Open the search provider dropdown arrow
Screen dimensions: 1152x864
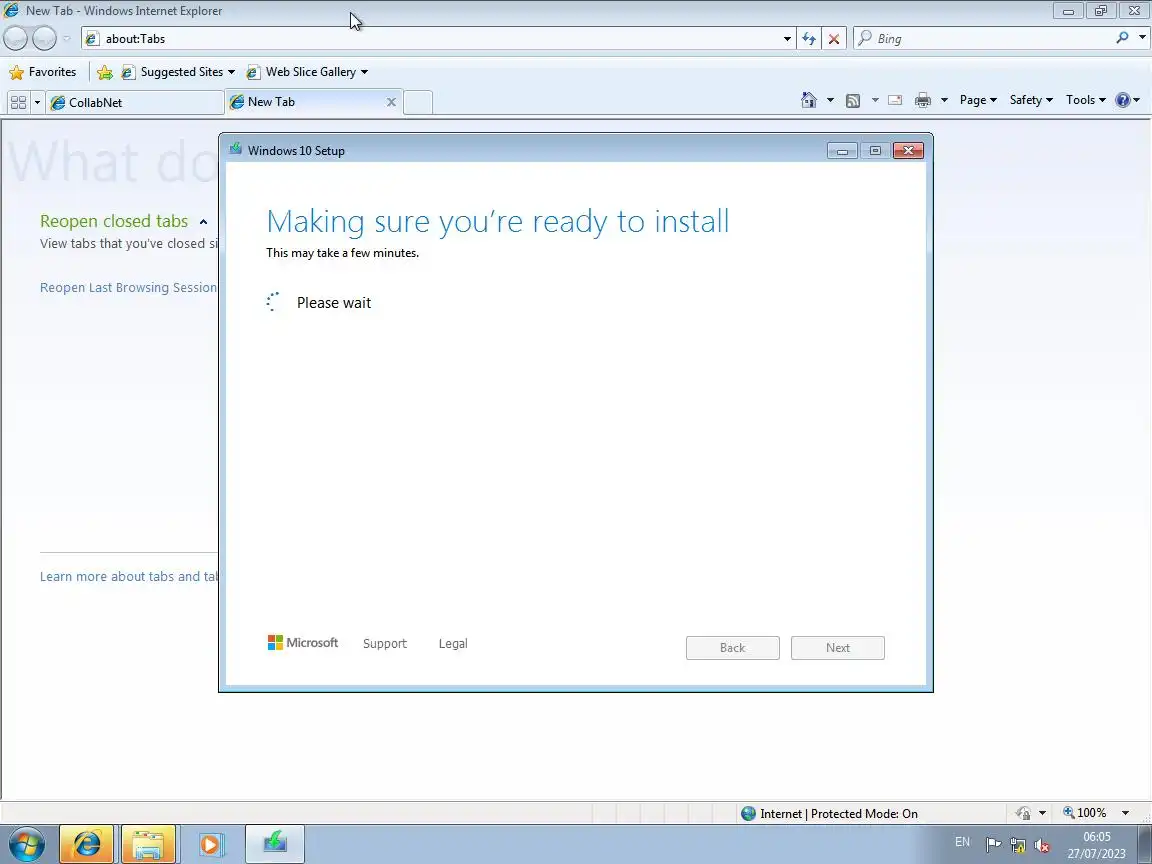click(1142, 37)
